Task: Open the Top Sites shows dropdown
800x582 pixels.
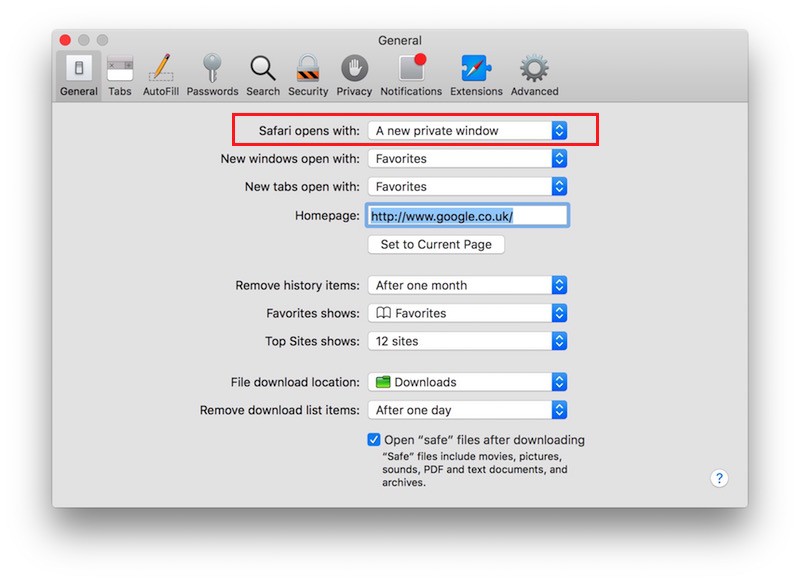Action: [x=467, y=341]
